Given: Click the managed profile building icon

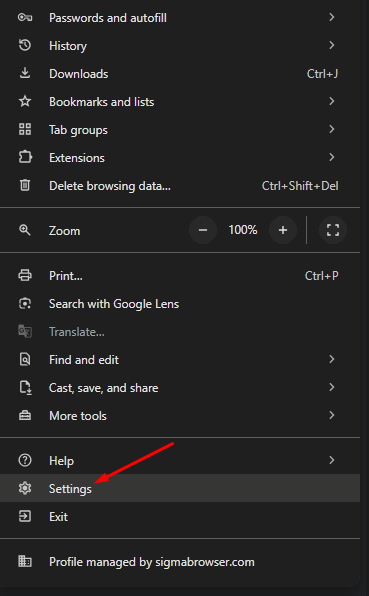Looking at the screenshot, I should point(25,561).
